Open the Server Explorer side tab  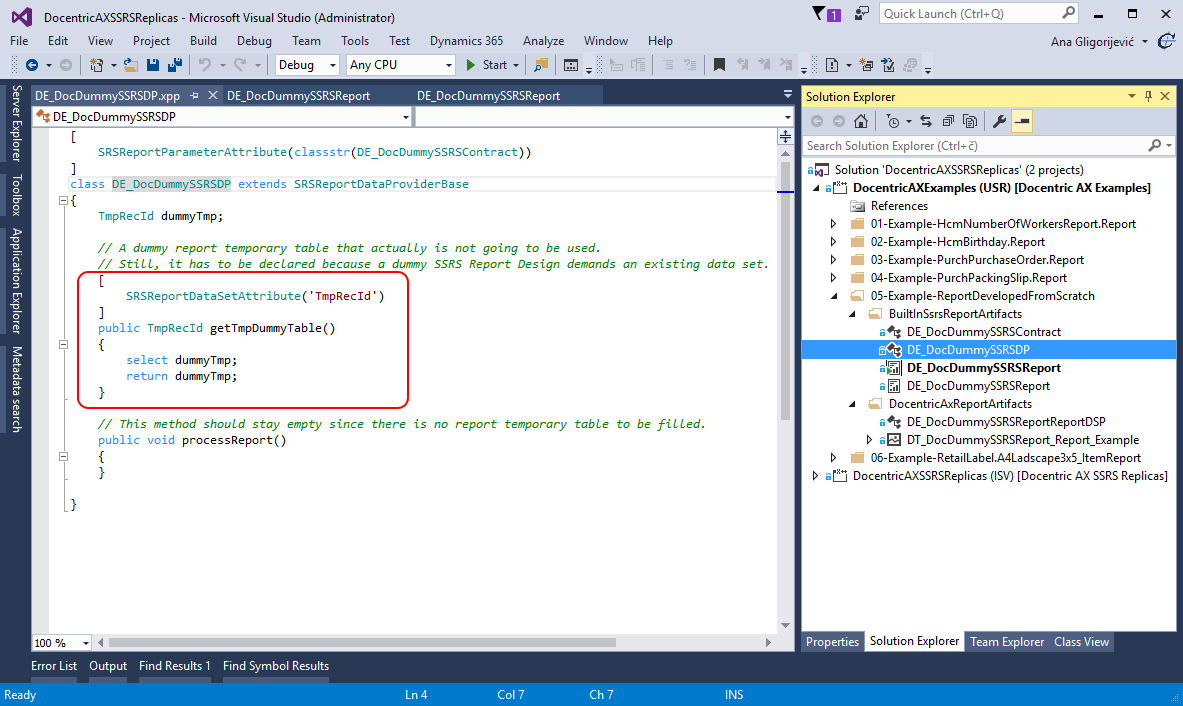click(x=16, y=124)
